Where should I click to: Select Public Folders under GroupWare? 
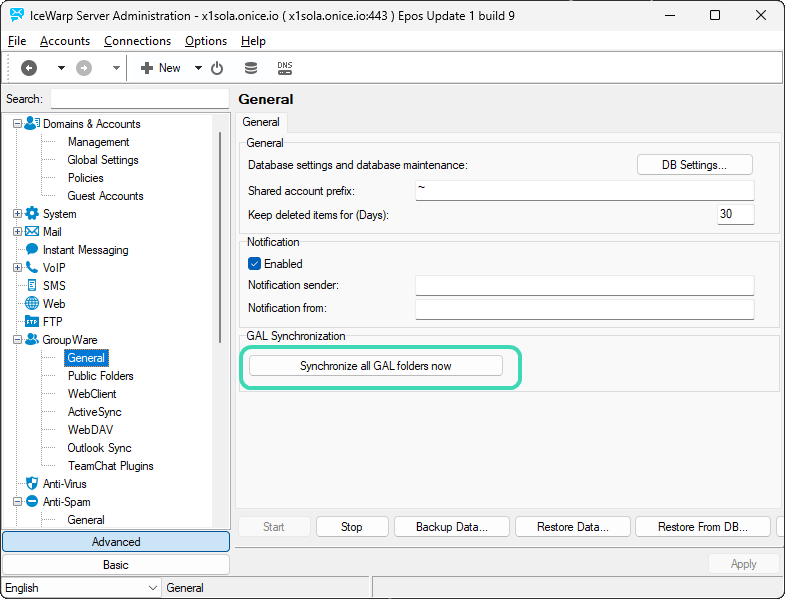101,376
